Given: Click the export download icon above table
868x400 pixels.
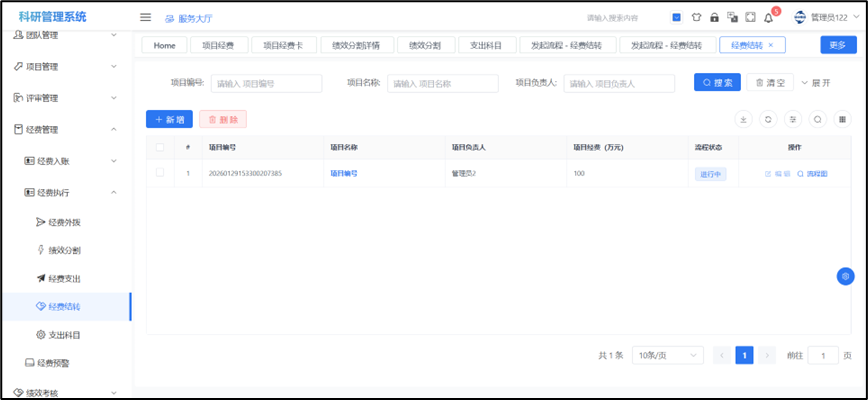Looking at the screenshot, I should [x=743, y=119].
